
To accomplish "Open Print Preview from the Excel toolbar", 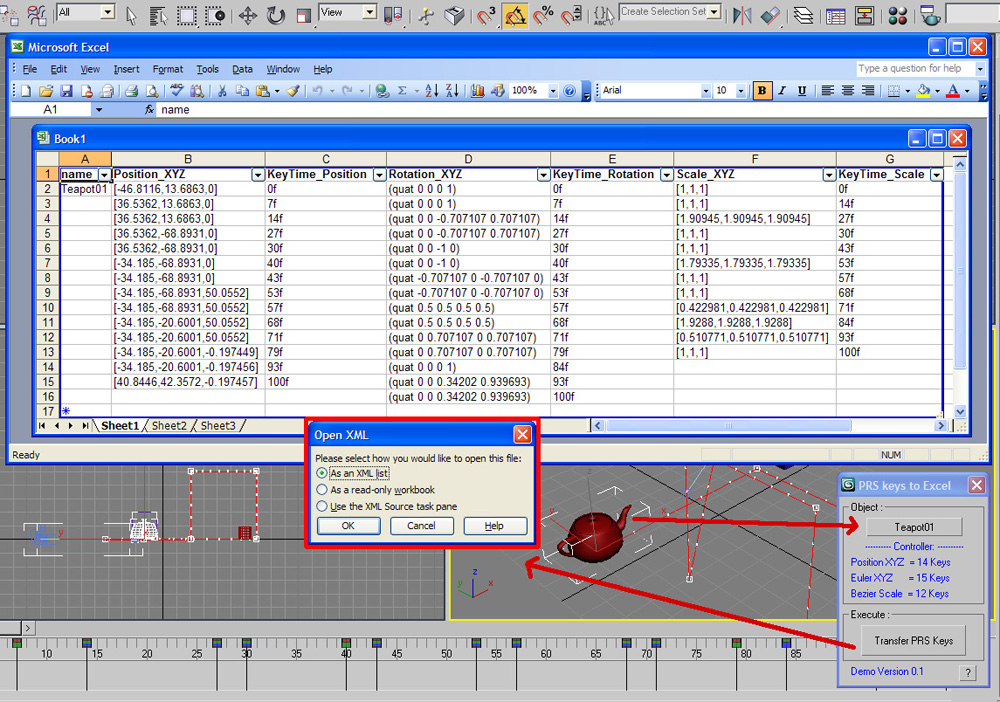I will (x=152, y=91).
